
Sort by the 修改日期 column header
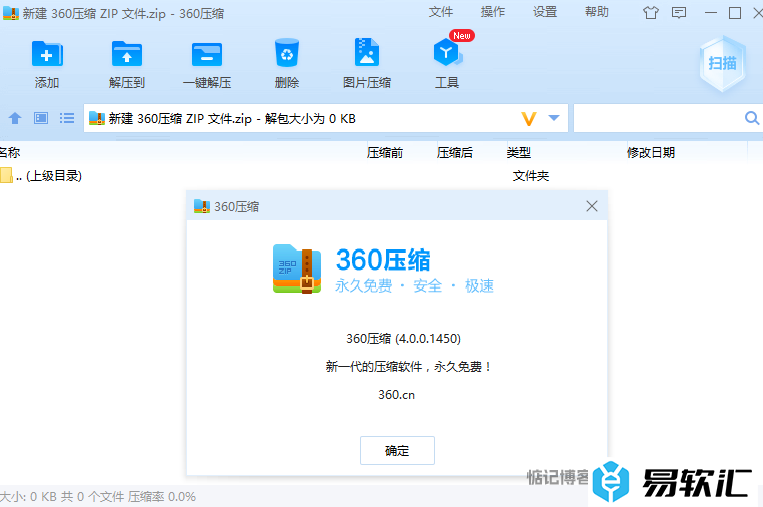coord(651,153)
